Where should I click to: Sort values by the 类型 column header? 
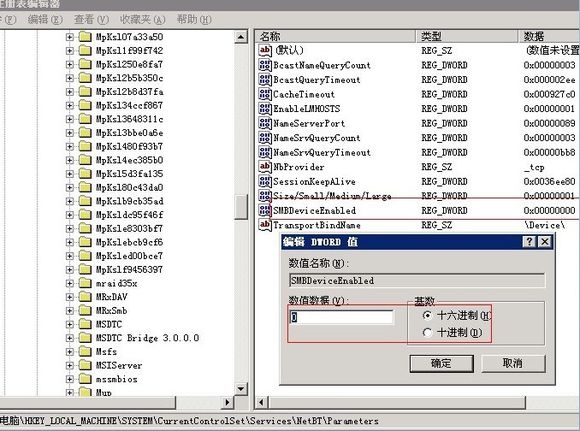point(467,36)
